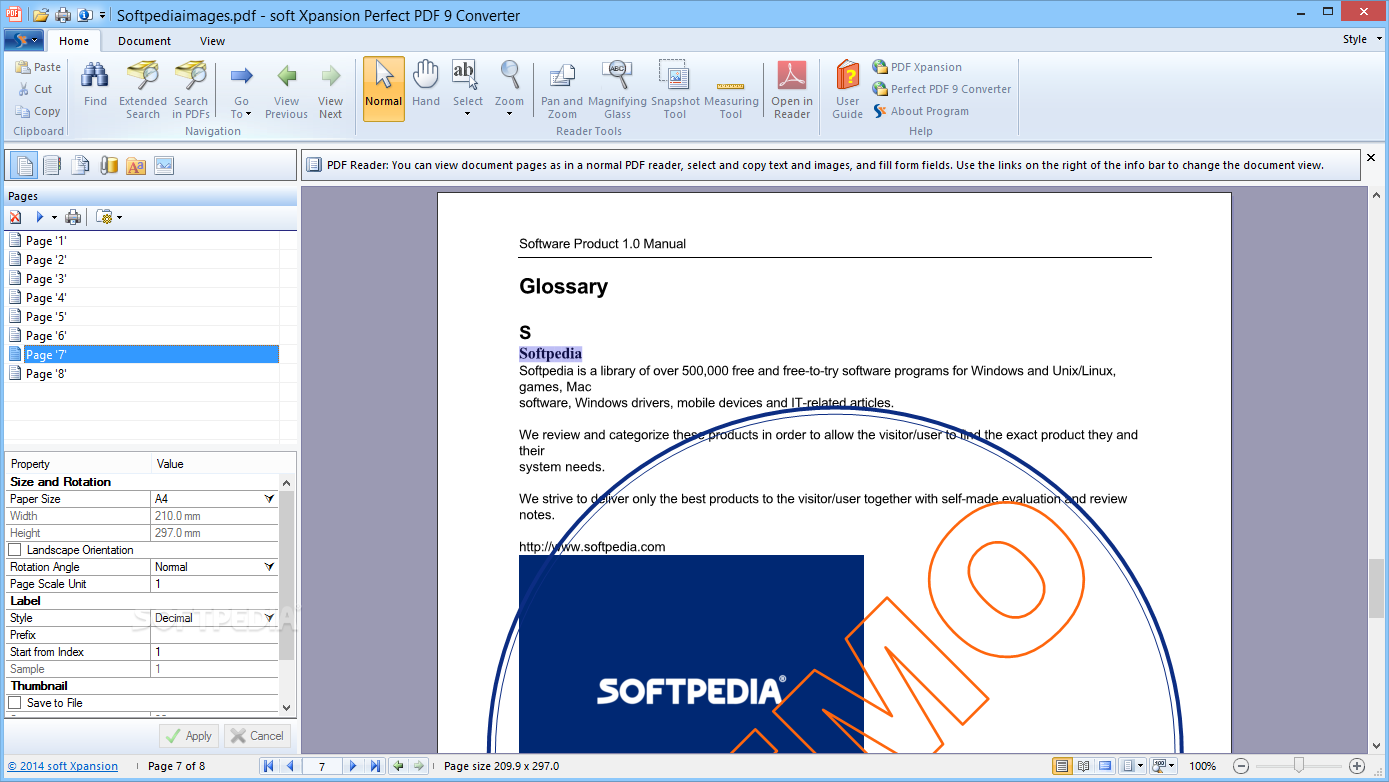Click the document vertical scrollbar

(1376, 588)
